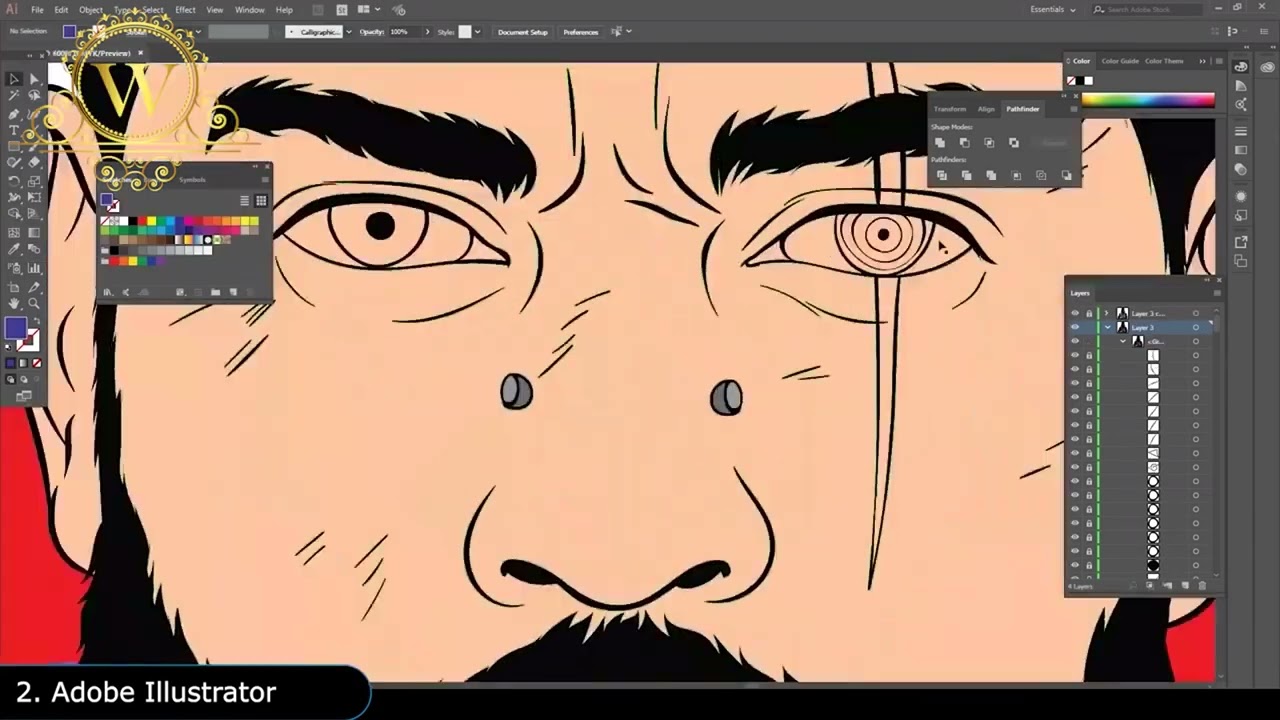Show swatches in list view
The height and width of the screenshot is (720, 1280).
click(x=244, y=201)
